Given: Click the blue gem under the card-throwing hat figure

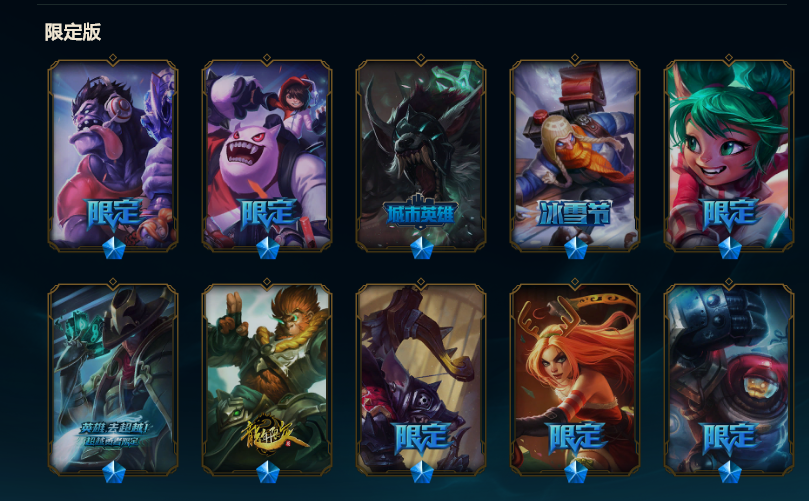Looking at the screenshot, I should [114, 472].
